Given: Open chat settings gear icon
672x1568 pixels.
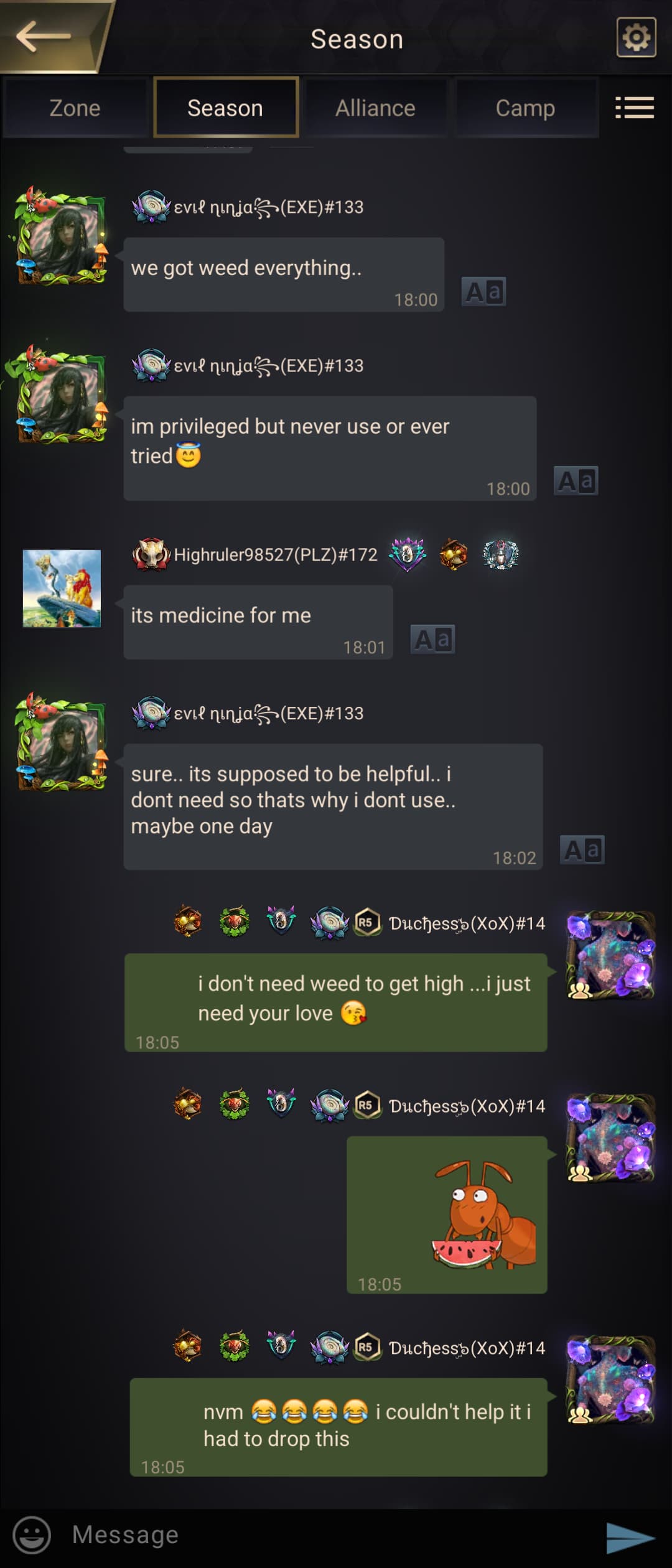Looking at the screenshot, I should [x=636, y=37].
